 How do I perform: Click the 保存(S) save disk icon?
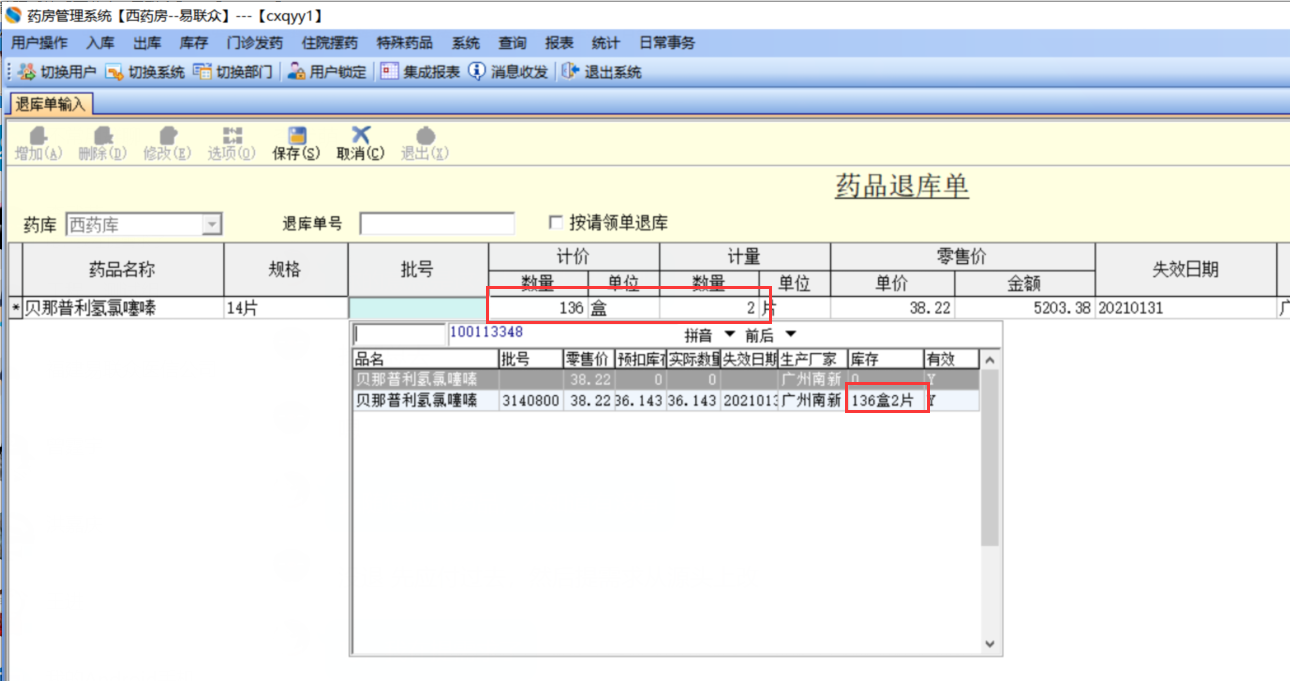point(297,135)
